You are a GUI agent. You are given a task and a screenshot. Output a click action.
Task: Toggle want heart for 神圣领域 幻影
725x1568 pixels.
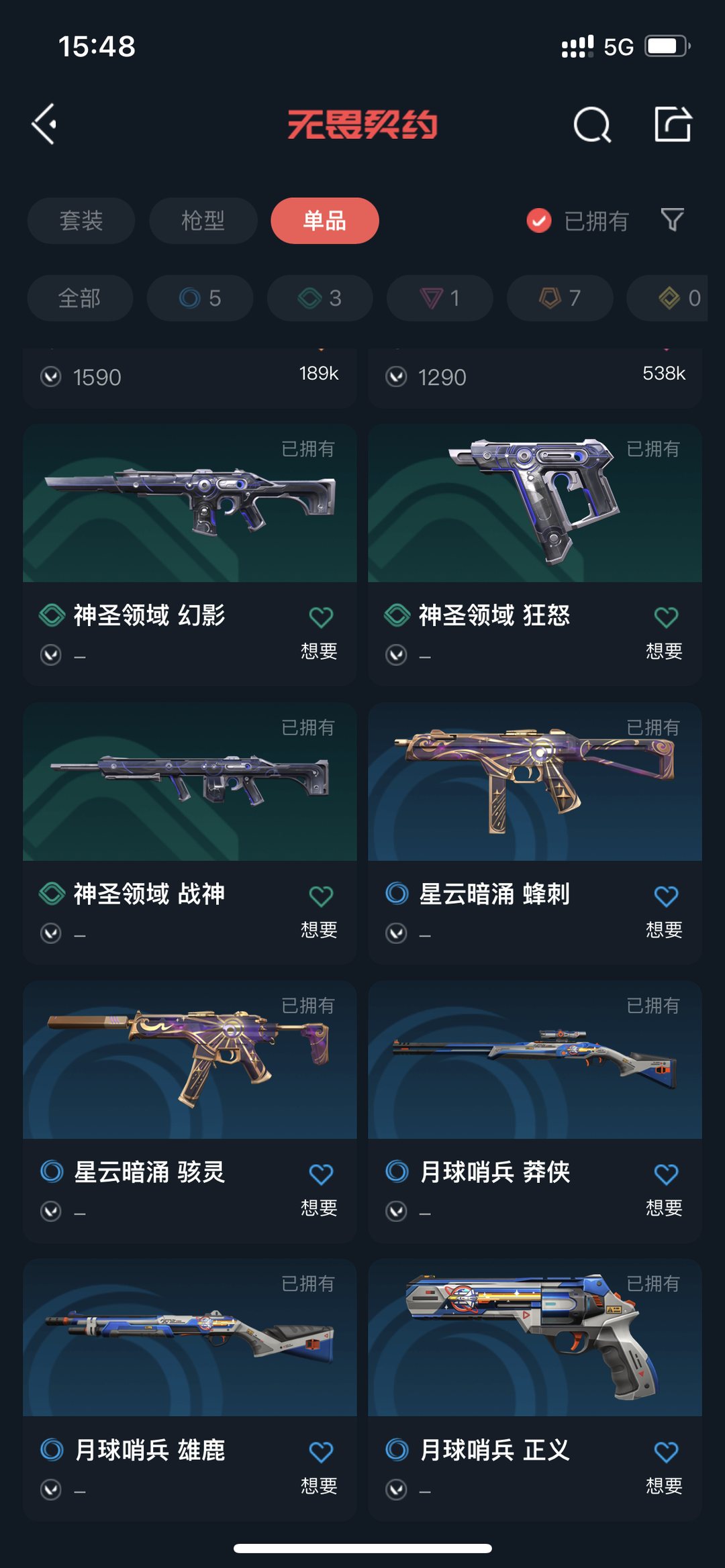point(321,617)
